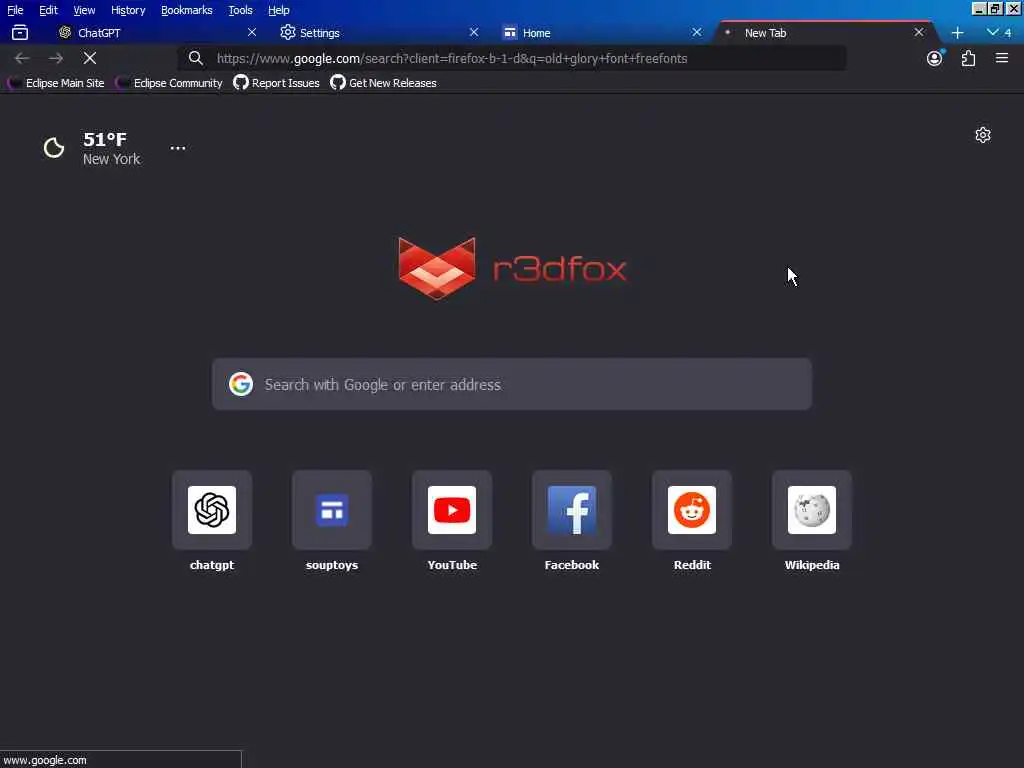
Task: Open the Edit menu
Action: (x=48, y=10)
